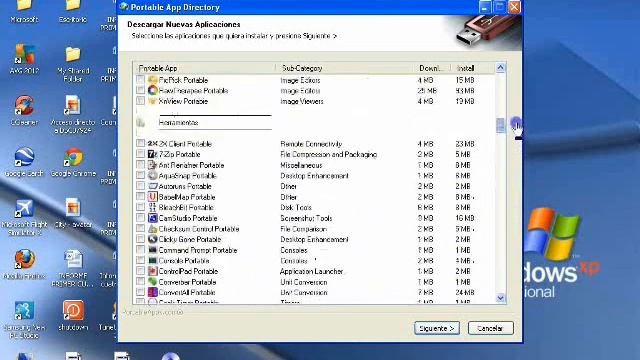Image resolution: width=640 pixels, height=360 pixels.
Task: Select the CCleaner desktop shortcut
Action: point(24,110)
